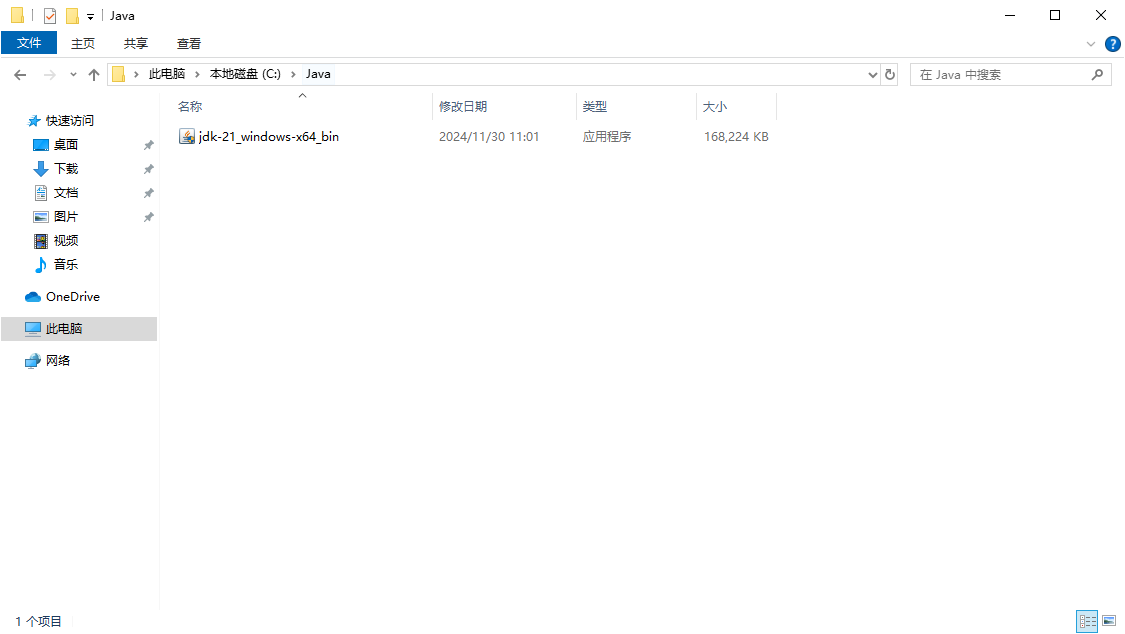The image size is (1125, 634).
Task: Switch to large icons view layout
Action: [1109, 621]
